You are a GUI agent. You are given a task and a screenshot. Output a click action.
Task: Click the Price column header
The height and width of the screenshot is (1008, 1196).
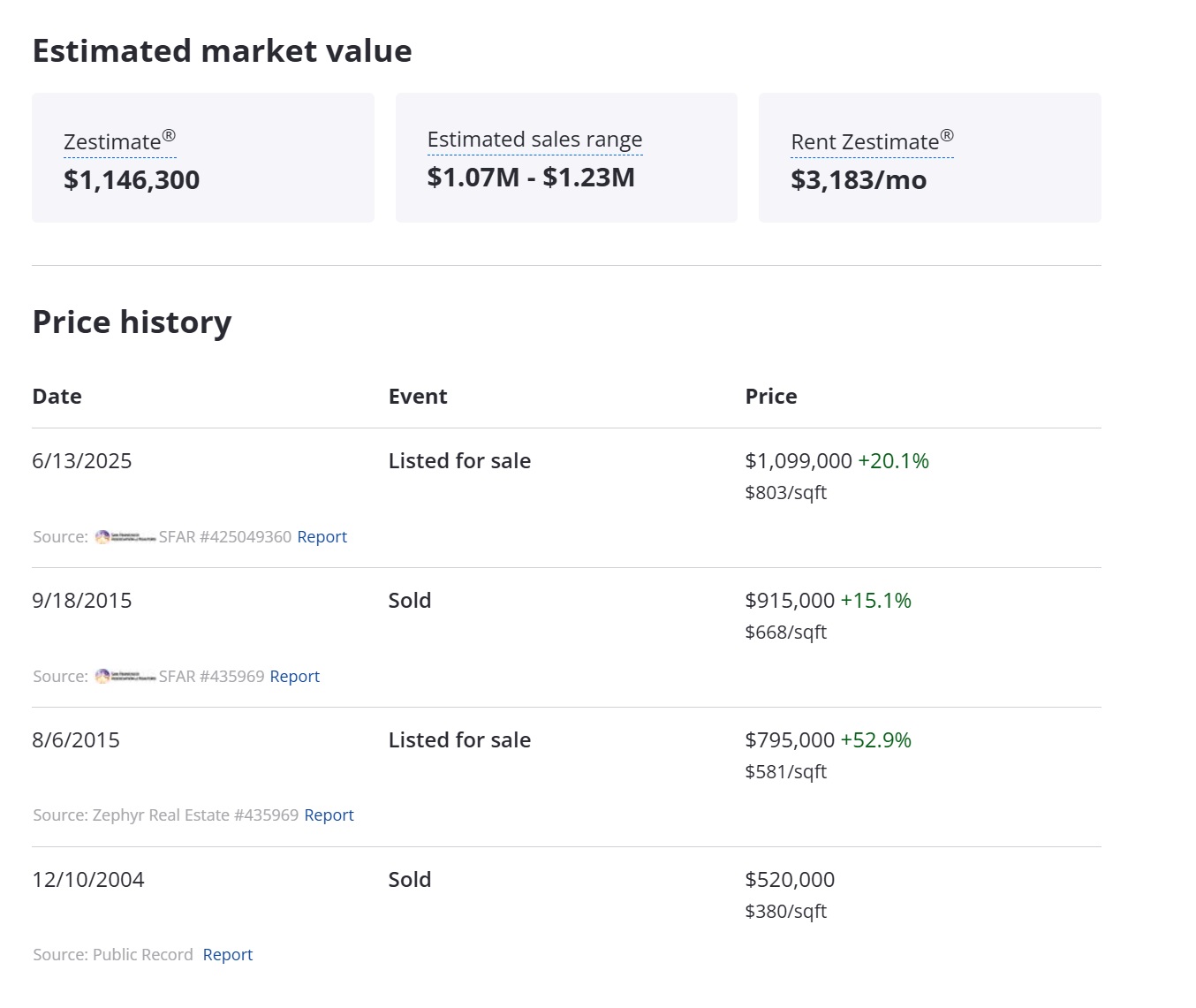click(771, 397)
